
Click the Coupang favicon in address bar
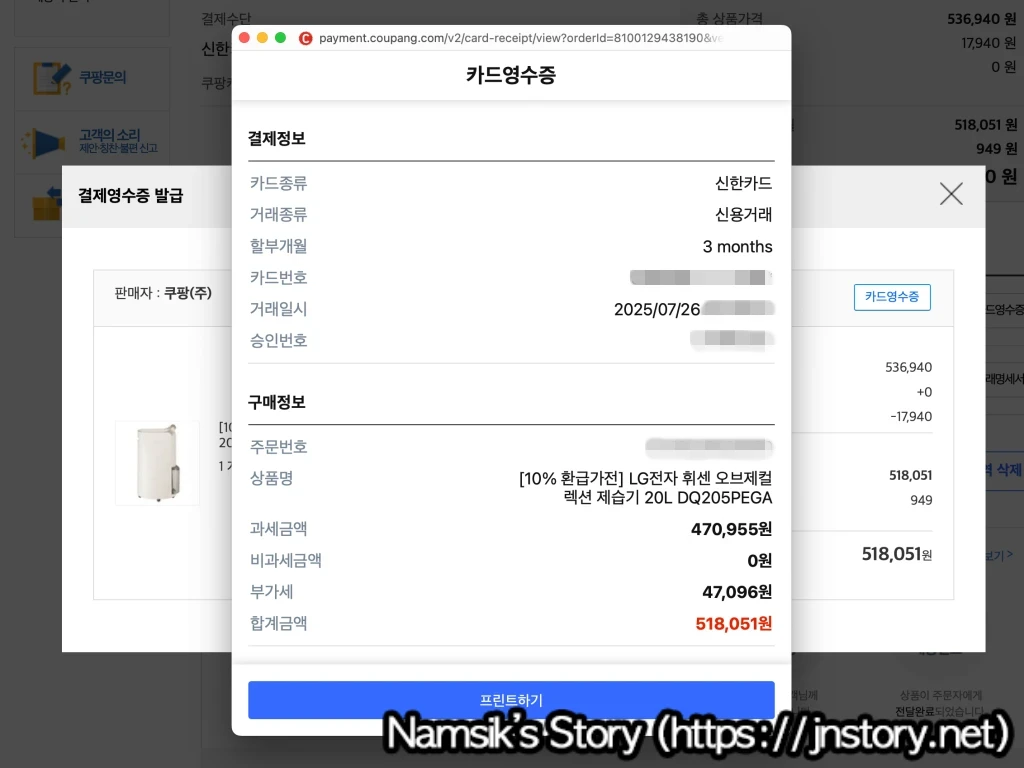[x=306, y=38]
